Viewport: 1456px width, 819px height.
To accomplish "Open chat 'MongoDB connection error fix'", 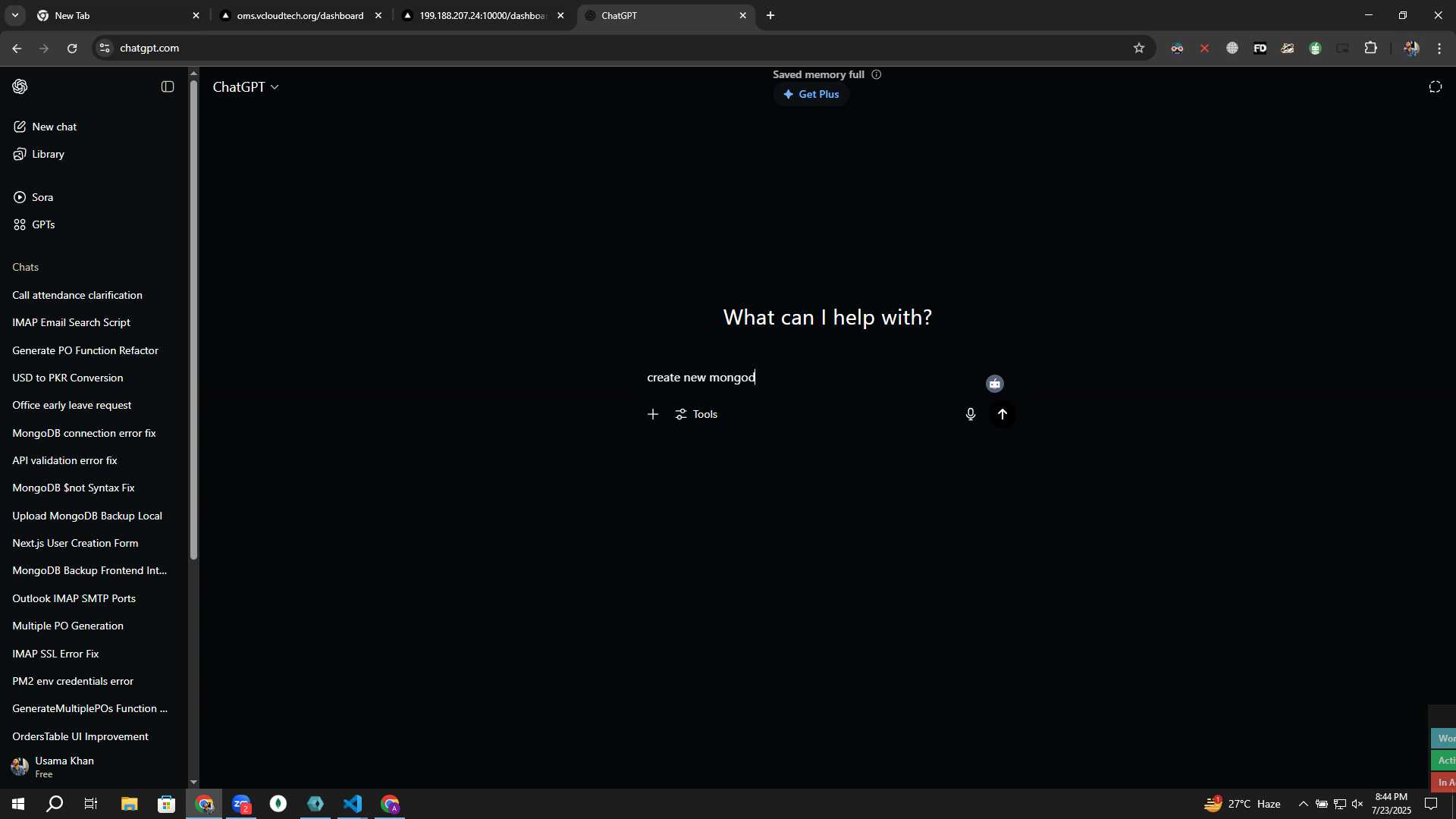I will point(83,433).
